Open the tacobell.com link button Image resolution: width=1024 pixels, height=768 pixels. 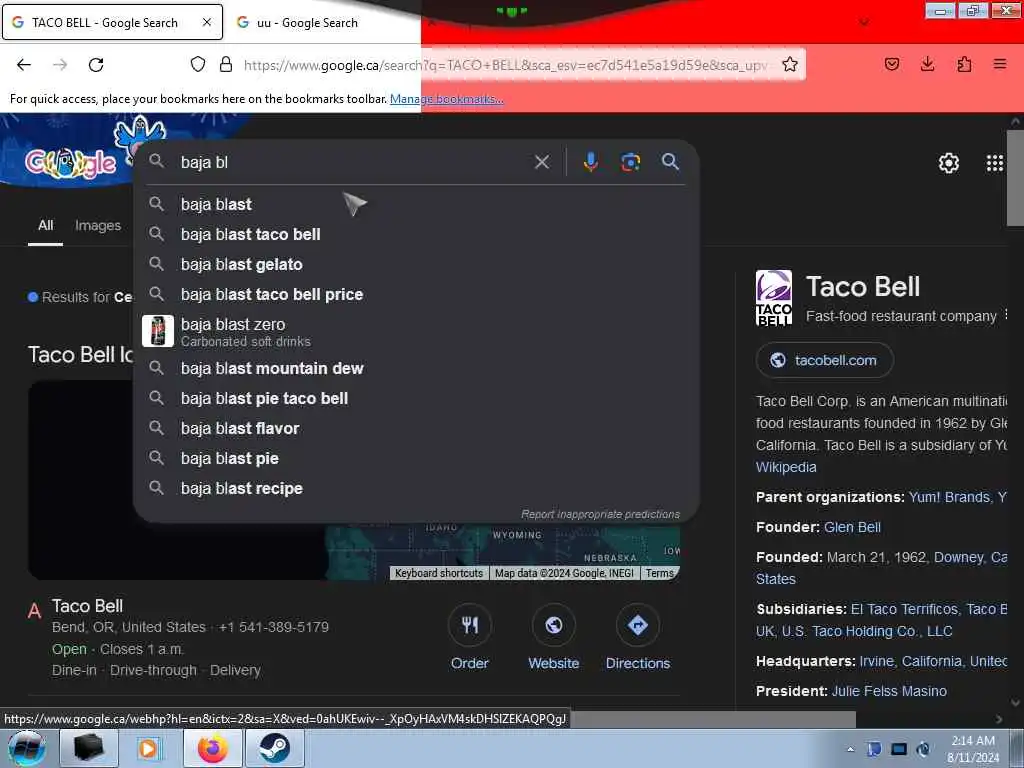824,360
